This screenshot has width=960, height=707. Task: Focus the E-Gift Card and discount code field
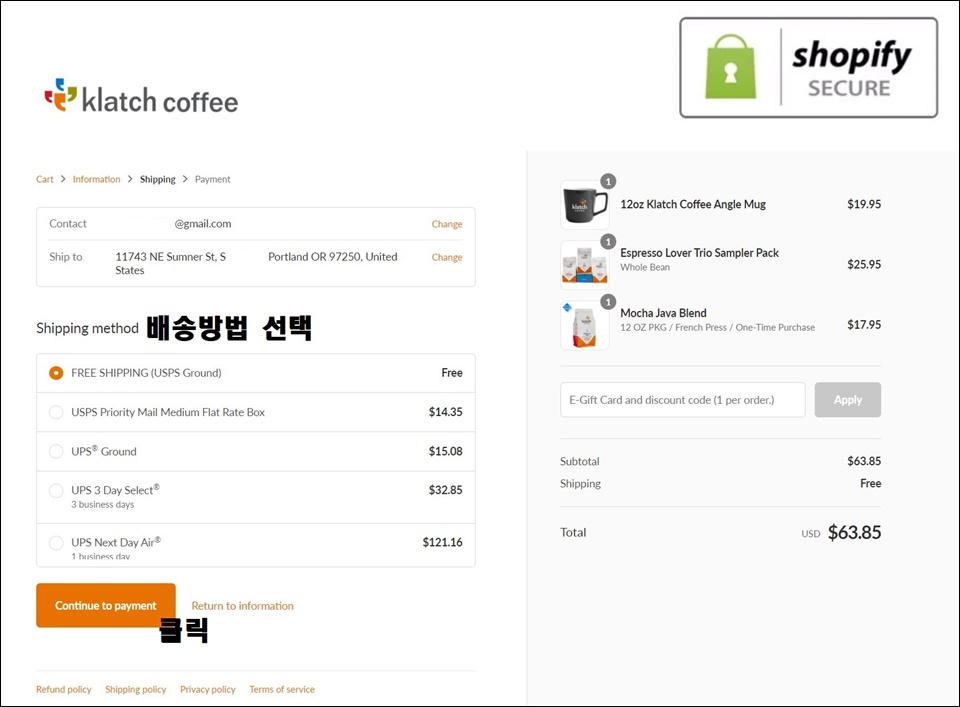(683, 400)
